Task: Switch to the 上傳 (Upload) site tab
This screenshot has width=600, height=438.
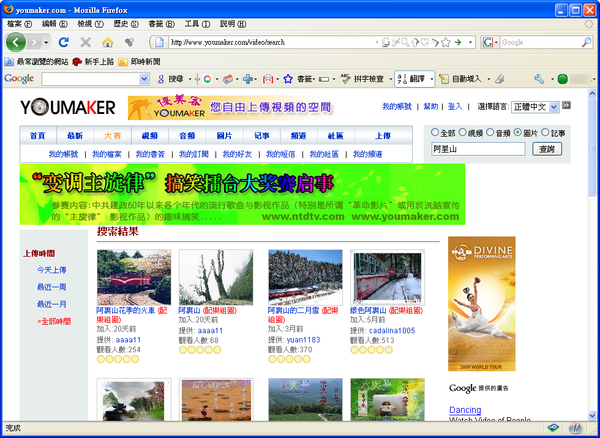Action: click(383, 135)
